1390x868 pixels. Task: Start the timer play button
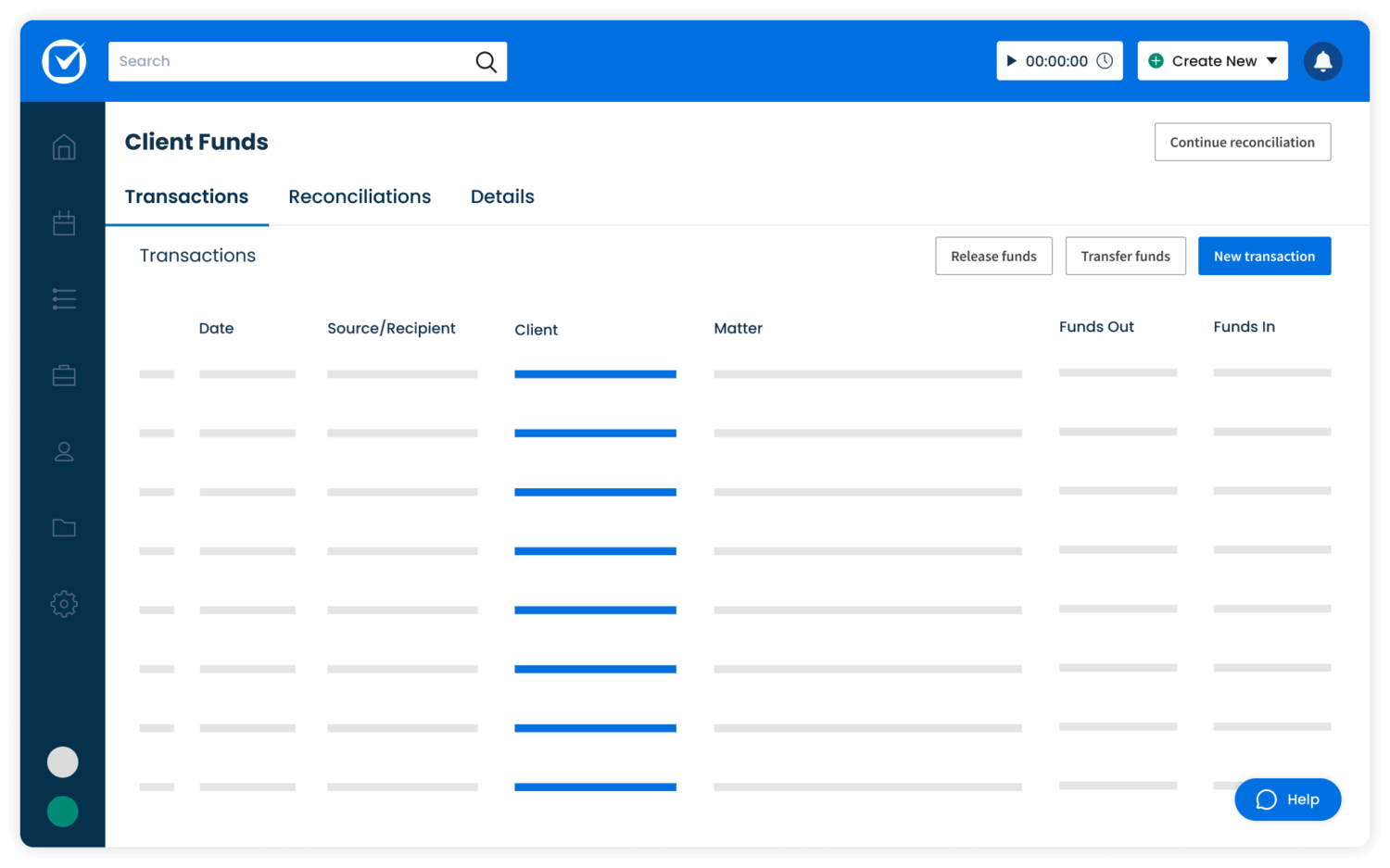[1012, 61]
